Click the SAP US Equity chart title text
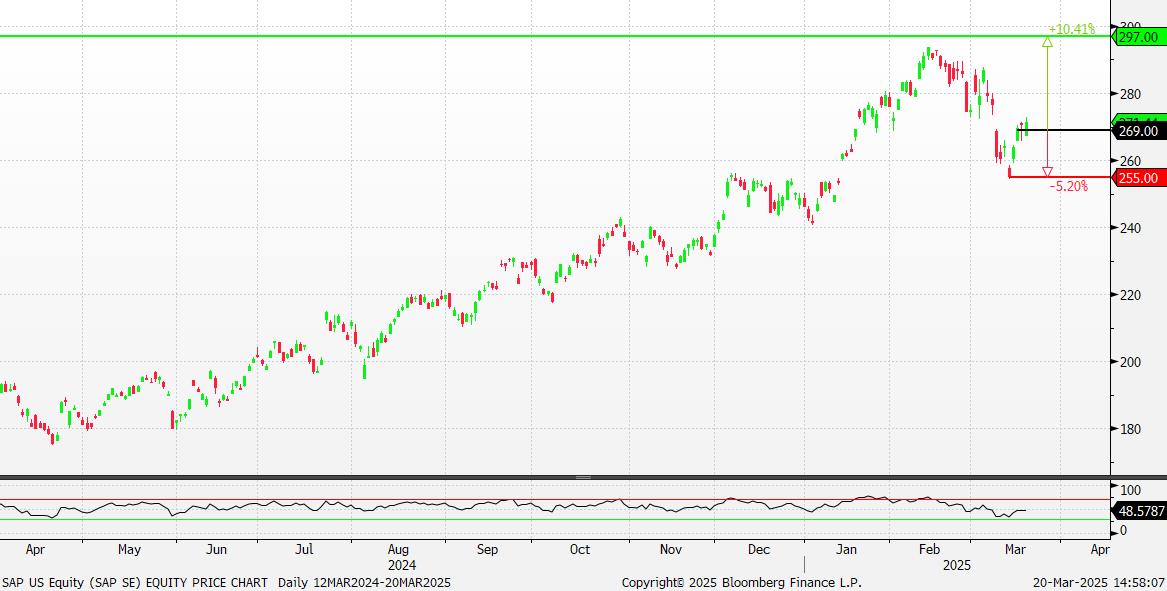The image size is (1167, 591). [134, 582]
